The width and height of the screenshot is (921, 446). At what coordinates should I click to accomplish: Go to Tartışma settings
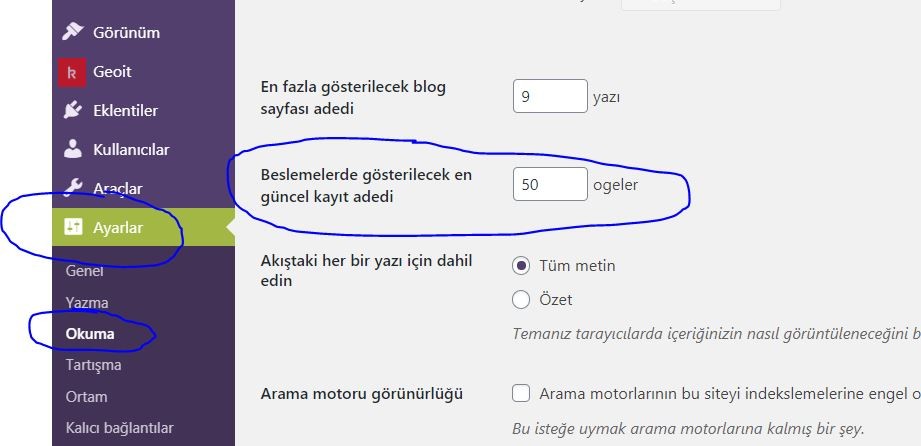coord(93,365)
